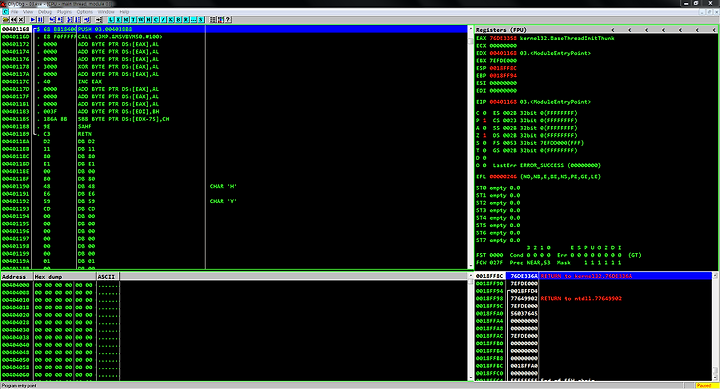720x389 pixels.
Task: Show Run trace with the ... icon
Action: (x=193, y=20)
